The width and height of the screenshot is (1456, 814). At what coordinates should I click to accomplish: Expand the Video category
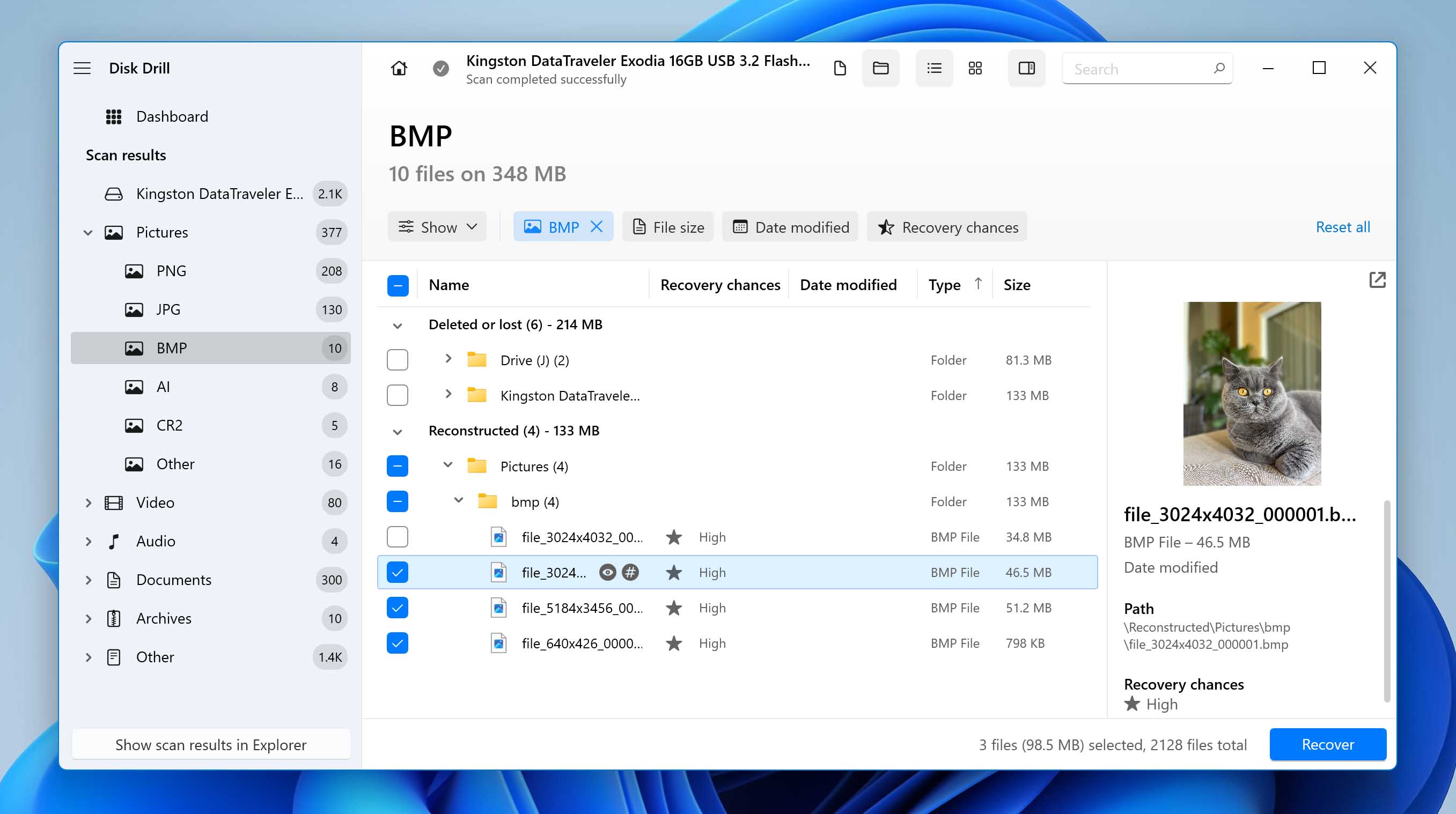tap(88, 502)
